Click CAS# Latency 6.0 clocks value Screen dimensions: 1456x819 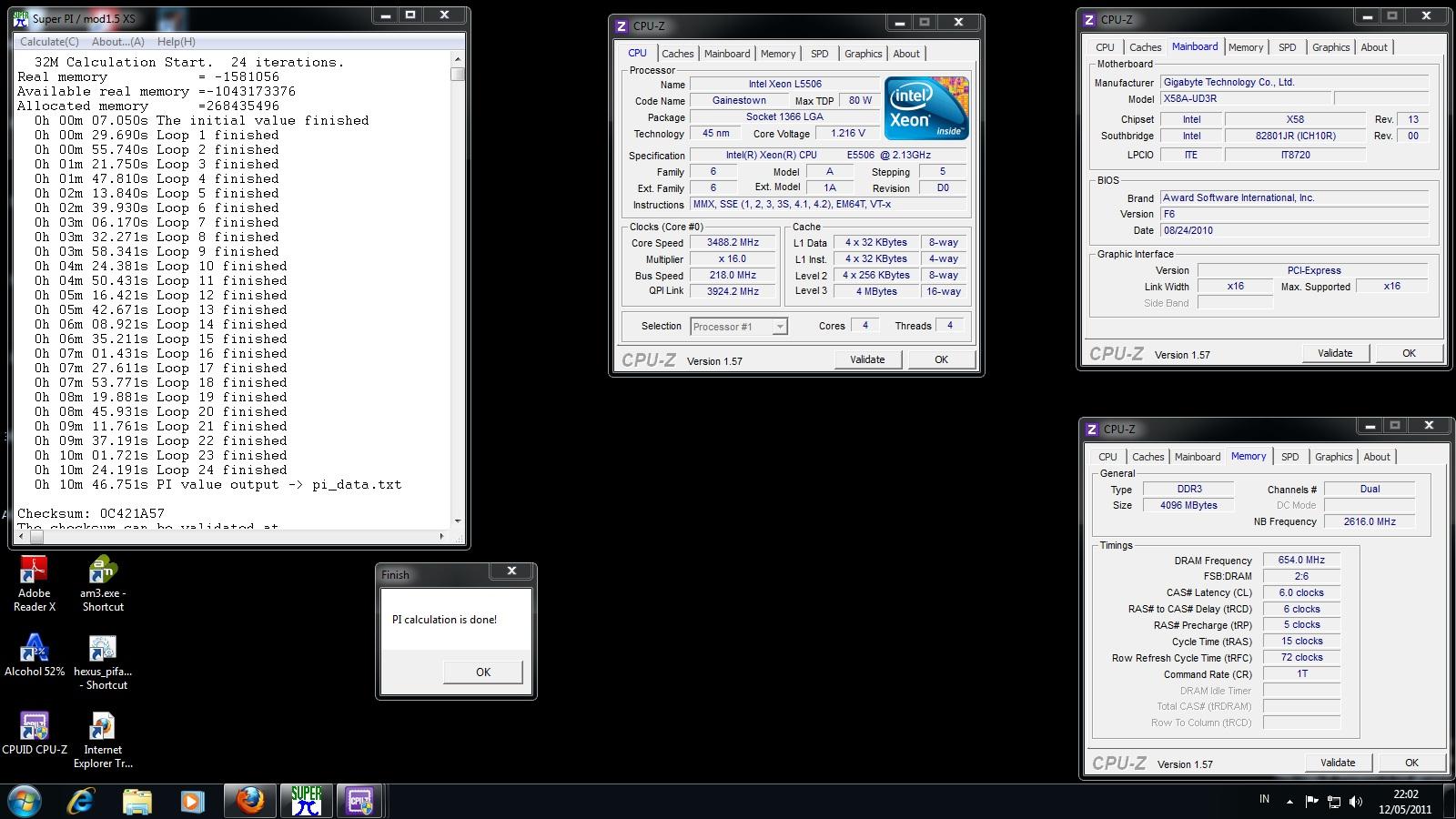[1301, 593]
